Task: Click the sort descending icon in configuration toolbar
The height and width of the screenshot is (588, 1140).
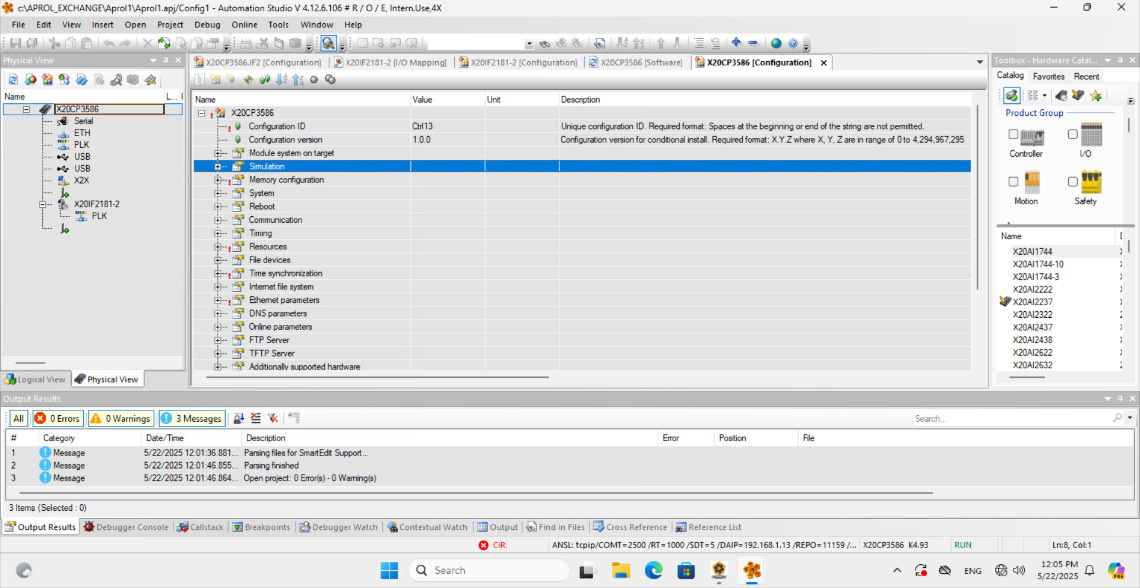Action: coord(297,80)
